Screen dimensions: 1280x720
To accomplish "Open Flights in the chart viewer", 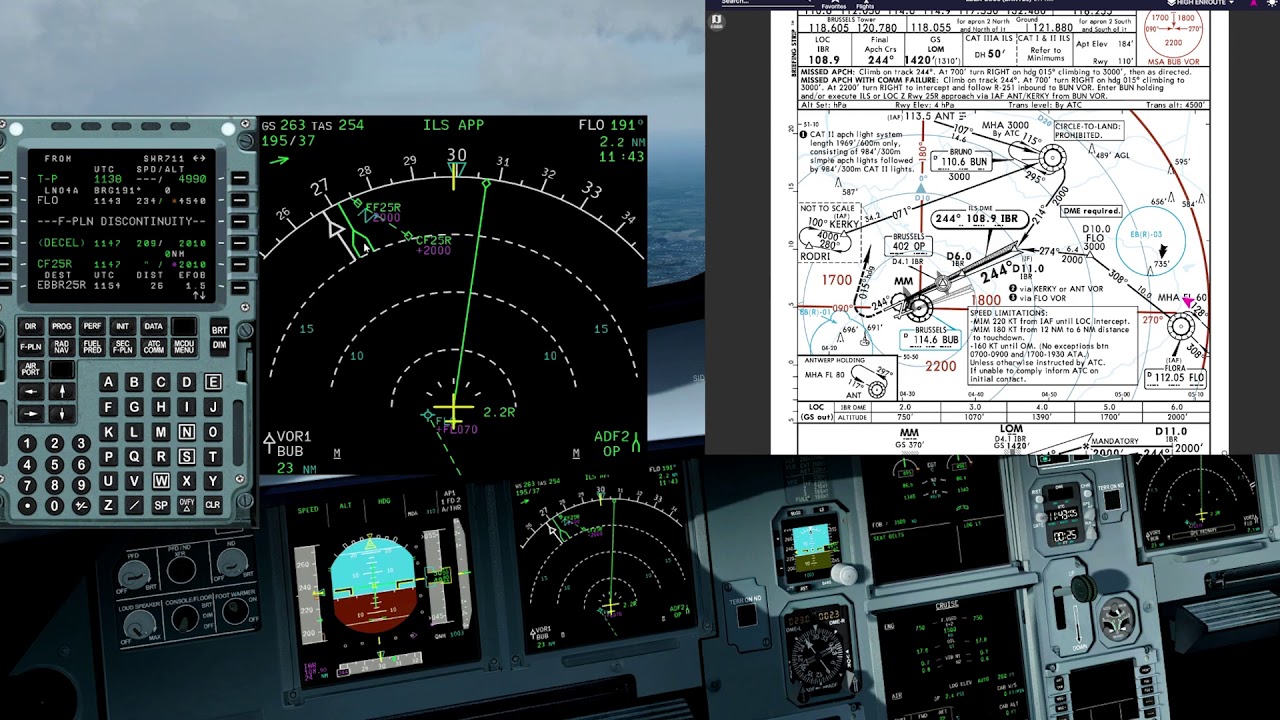I will pyautogui.click(x=865, y=4).
